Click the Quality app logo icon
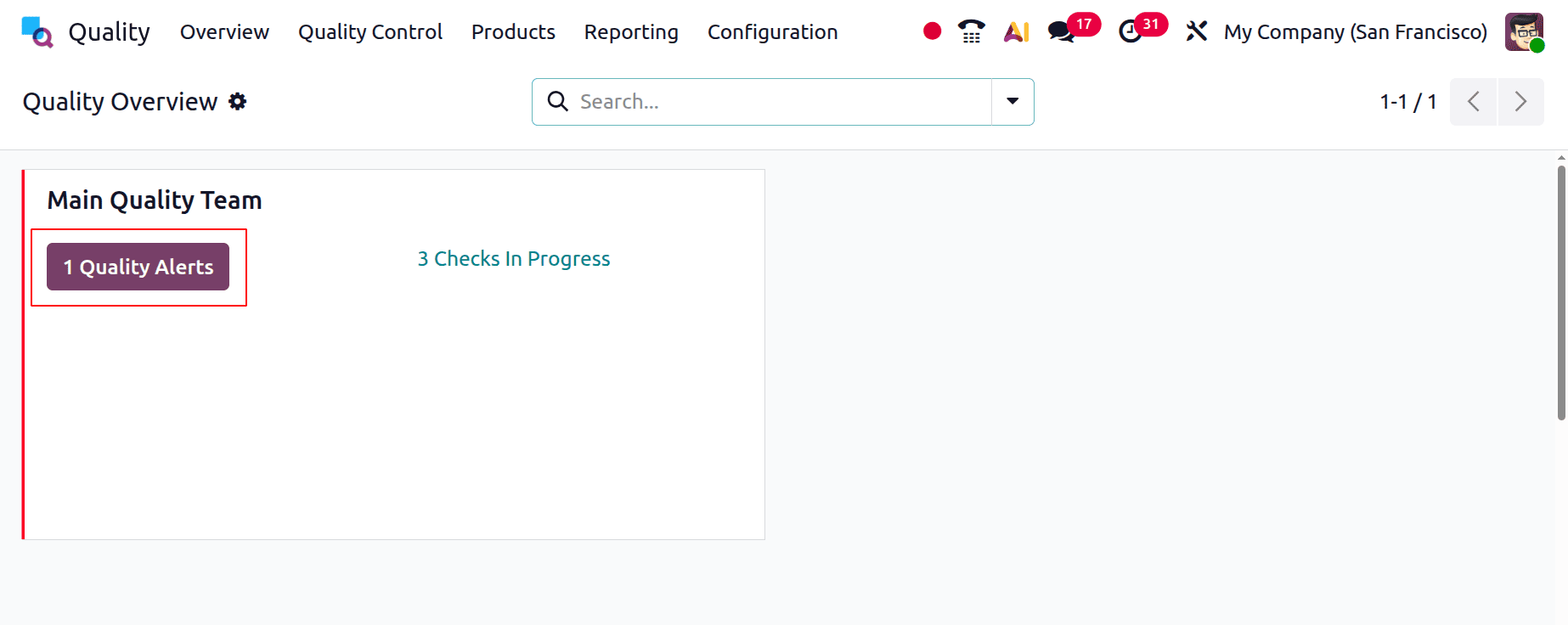Viewport: 1568px width, 625px height. [37, 32]
